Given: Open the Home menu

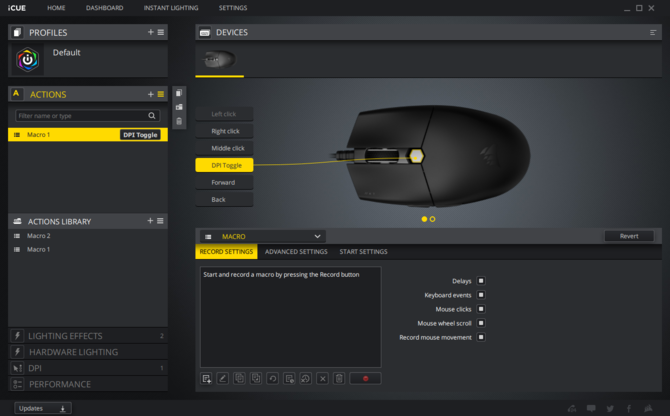Looking at the screenshot, I should [x=56, y=8].
